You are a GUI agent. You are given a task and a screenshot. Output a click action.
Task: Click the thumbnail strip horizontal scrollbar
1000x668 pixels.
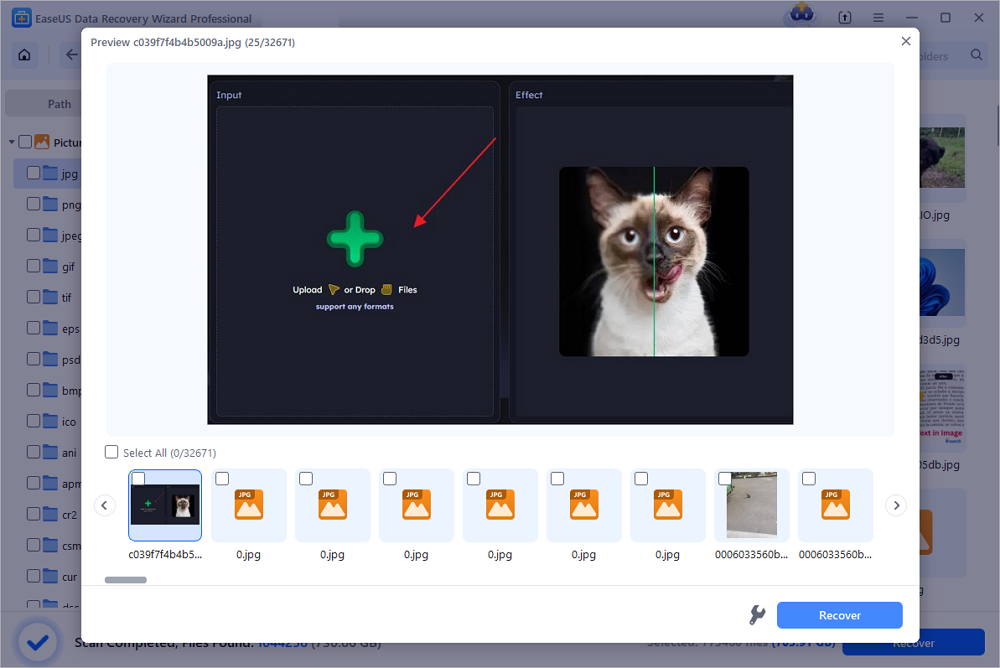[x=126, y=580]
